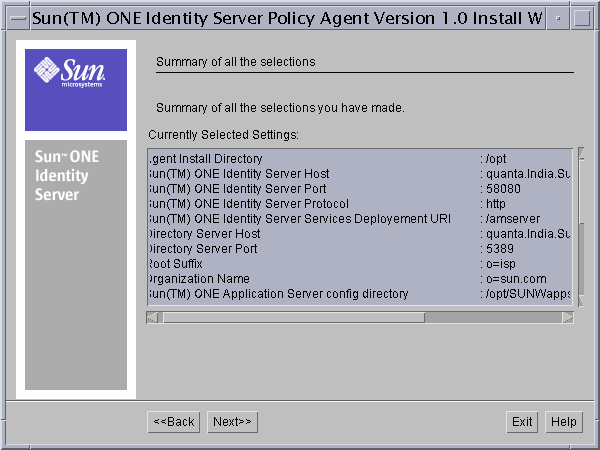This screenshot has width=600, height=450.
Task: Click the 'Summary of all the selections' heading
Action: (x=236, y=62)
